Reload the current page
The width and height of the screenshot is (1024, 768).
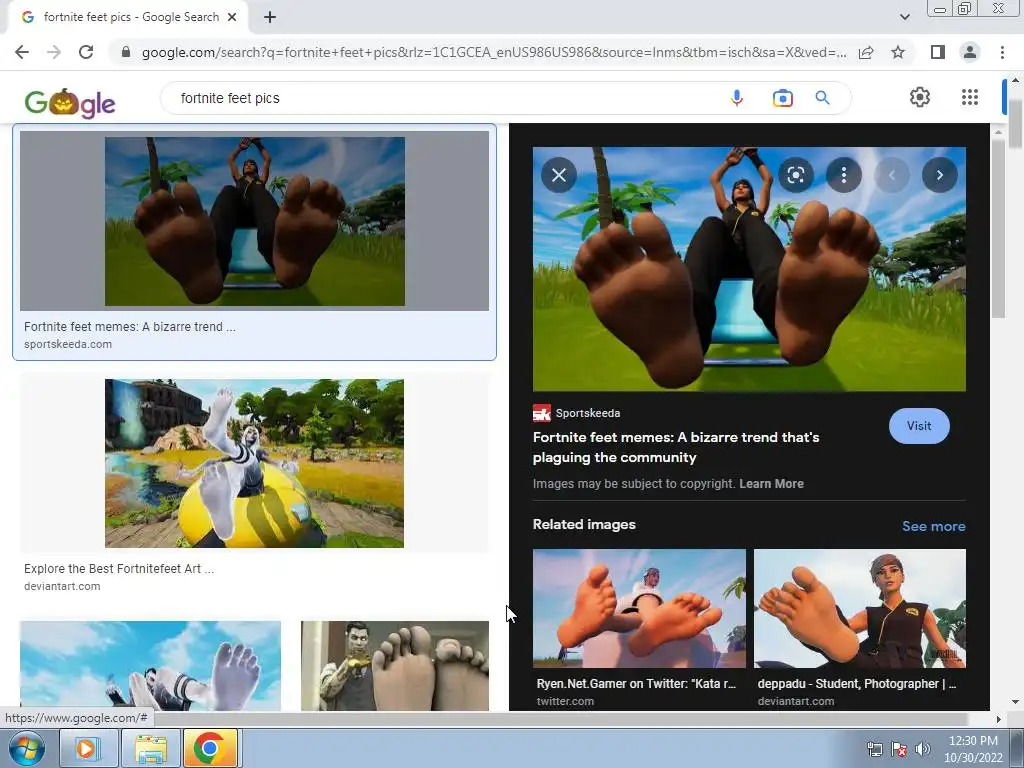pyautogui.click(x=86, y=52)
